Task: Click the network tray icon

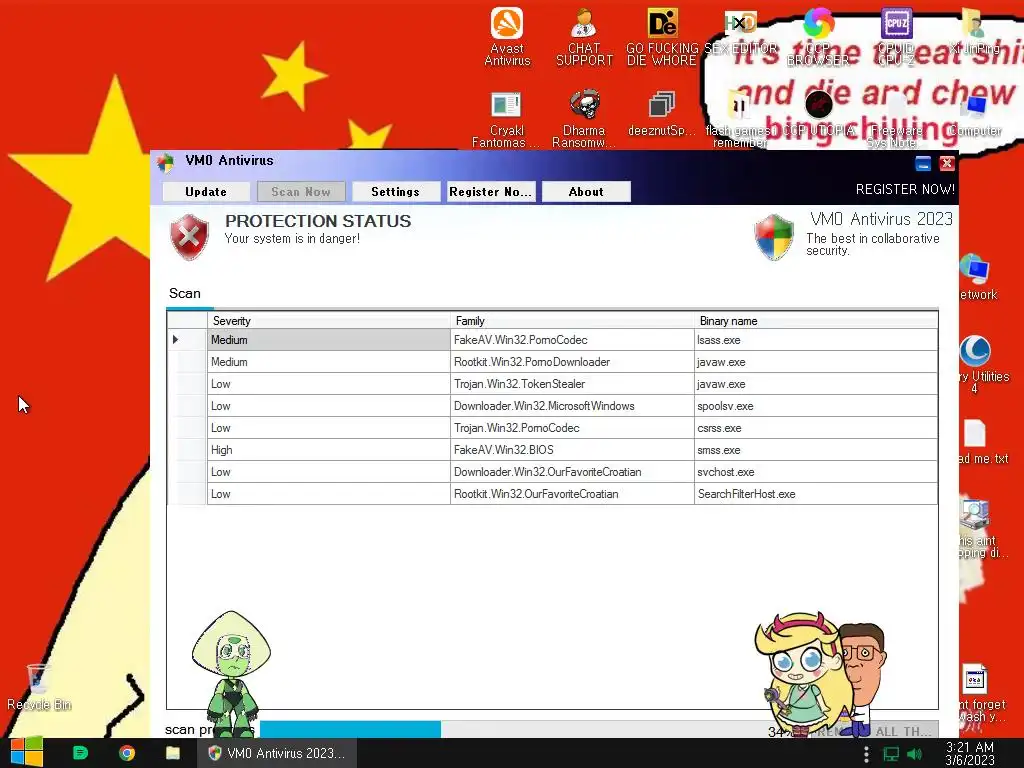Action: [x=891, y=754]
